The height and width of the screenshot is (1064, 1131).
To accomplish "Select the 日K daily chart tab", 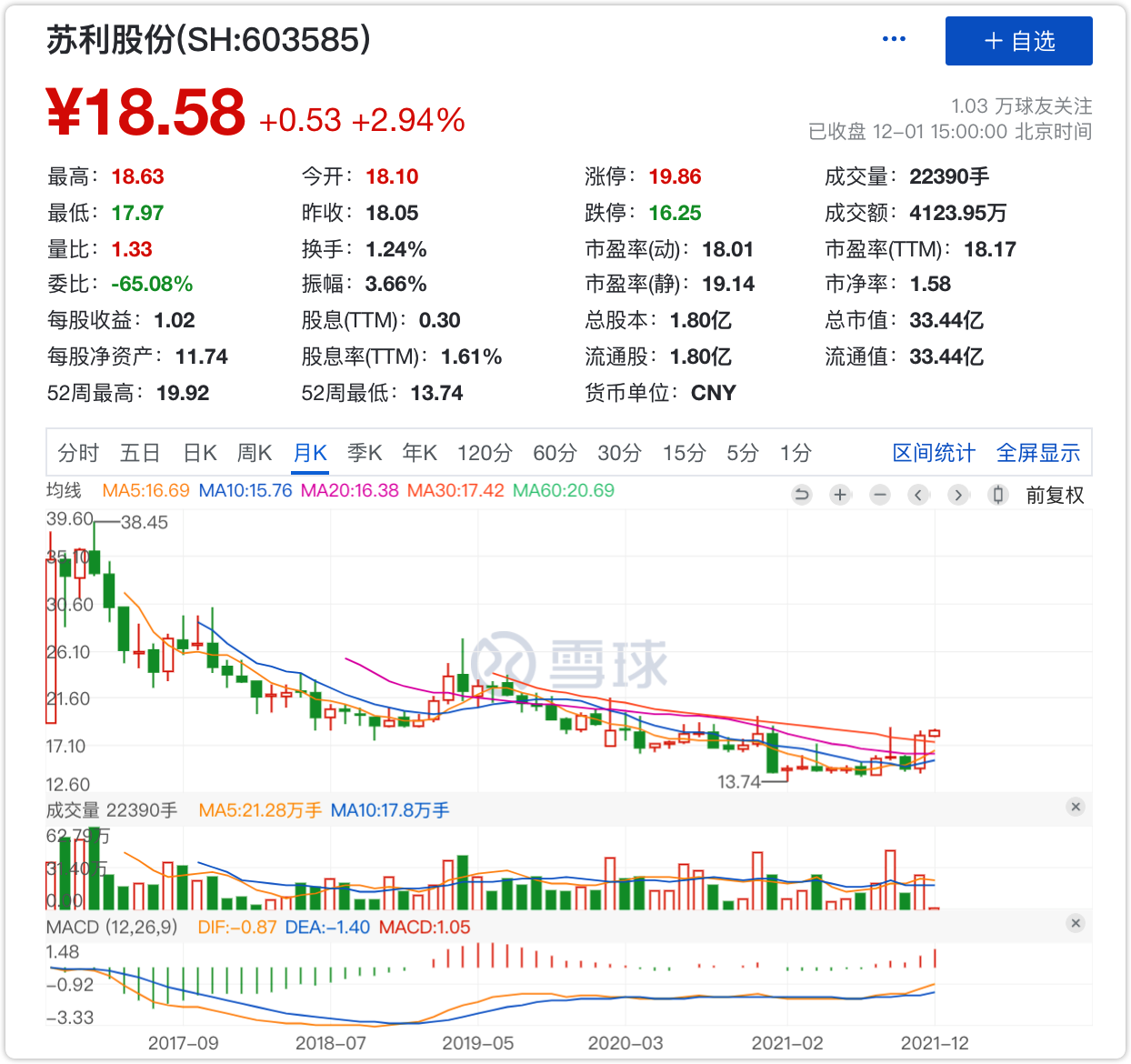I will tap(200, 453).
